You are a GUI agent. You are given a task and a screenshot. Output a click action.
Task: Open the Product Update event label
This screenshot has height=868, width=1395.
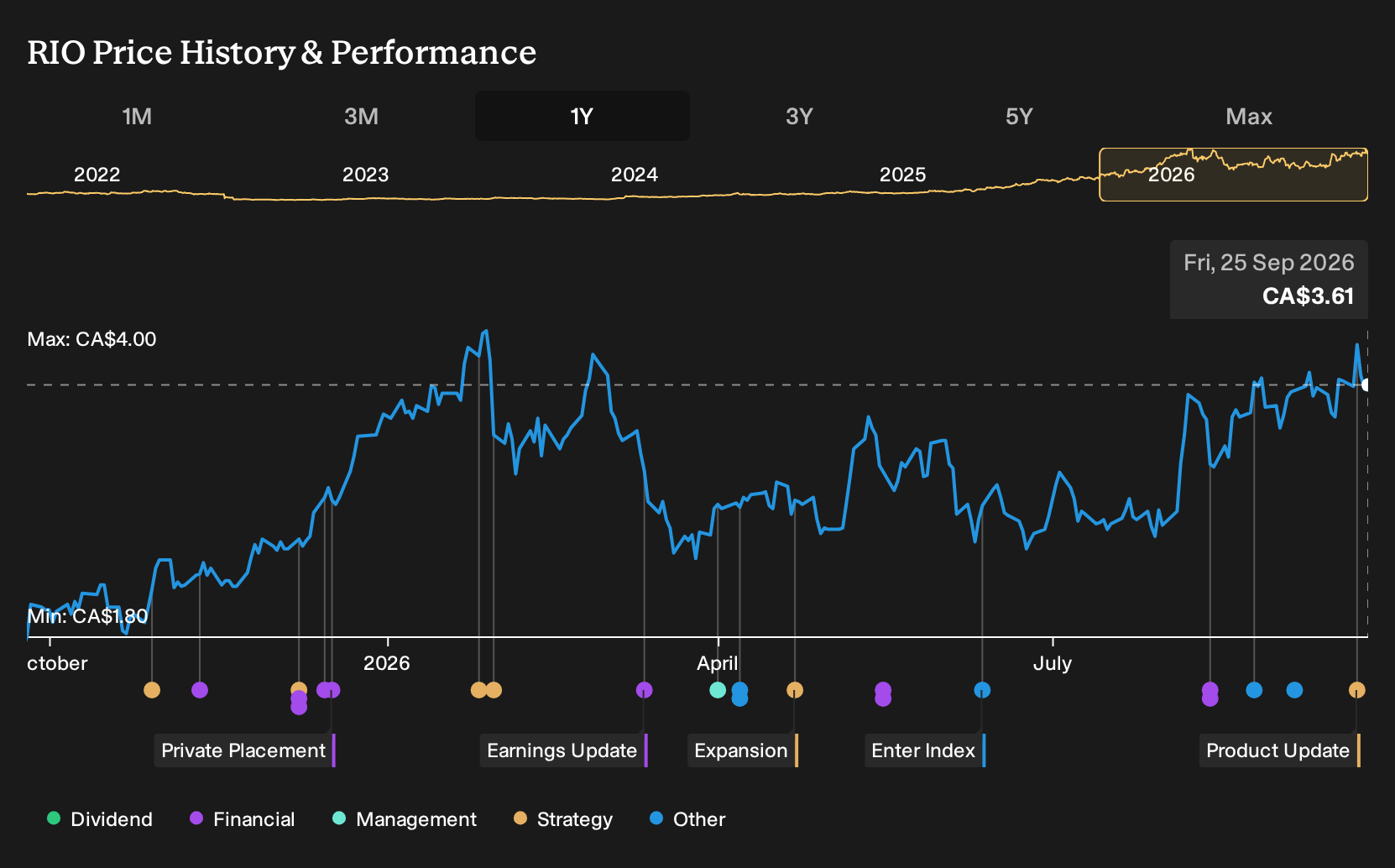coord(1279,750)
